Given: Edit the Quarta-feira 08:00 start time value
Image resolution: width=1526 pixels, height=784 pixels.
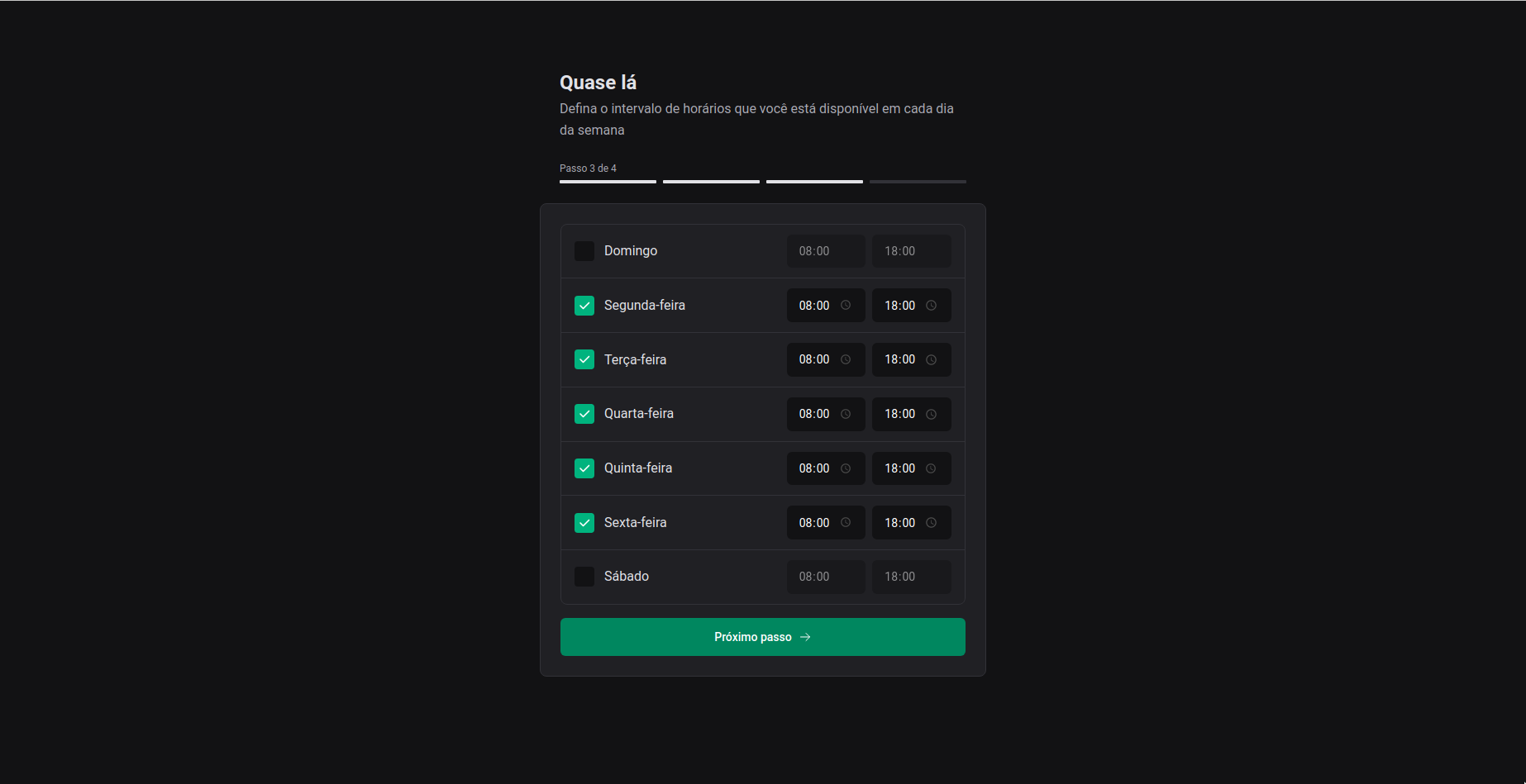Looking at the screenshot, I should (x=814, y=414).
